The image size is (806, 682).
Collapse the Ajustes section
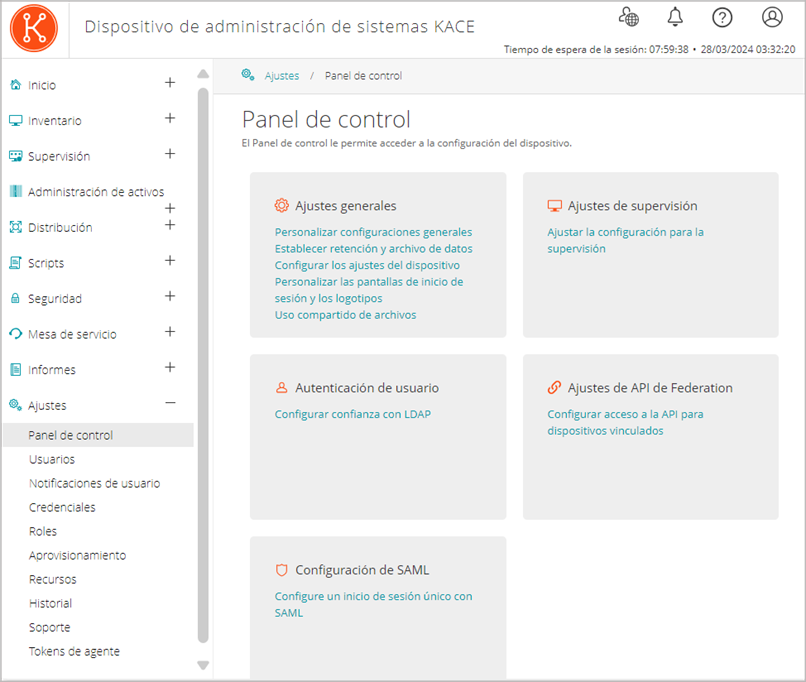tap(170, 405)
